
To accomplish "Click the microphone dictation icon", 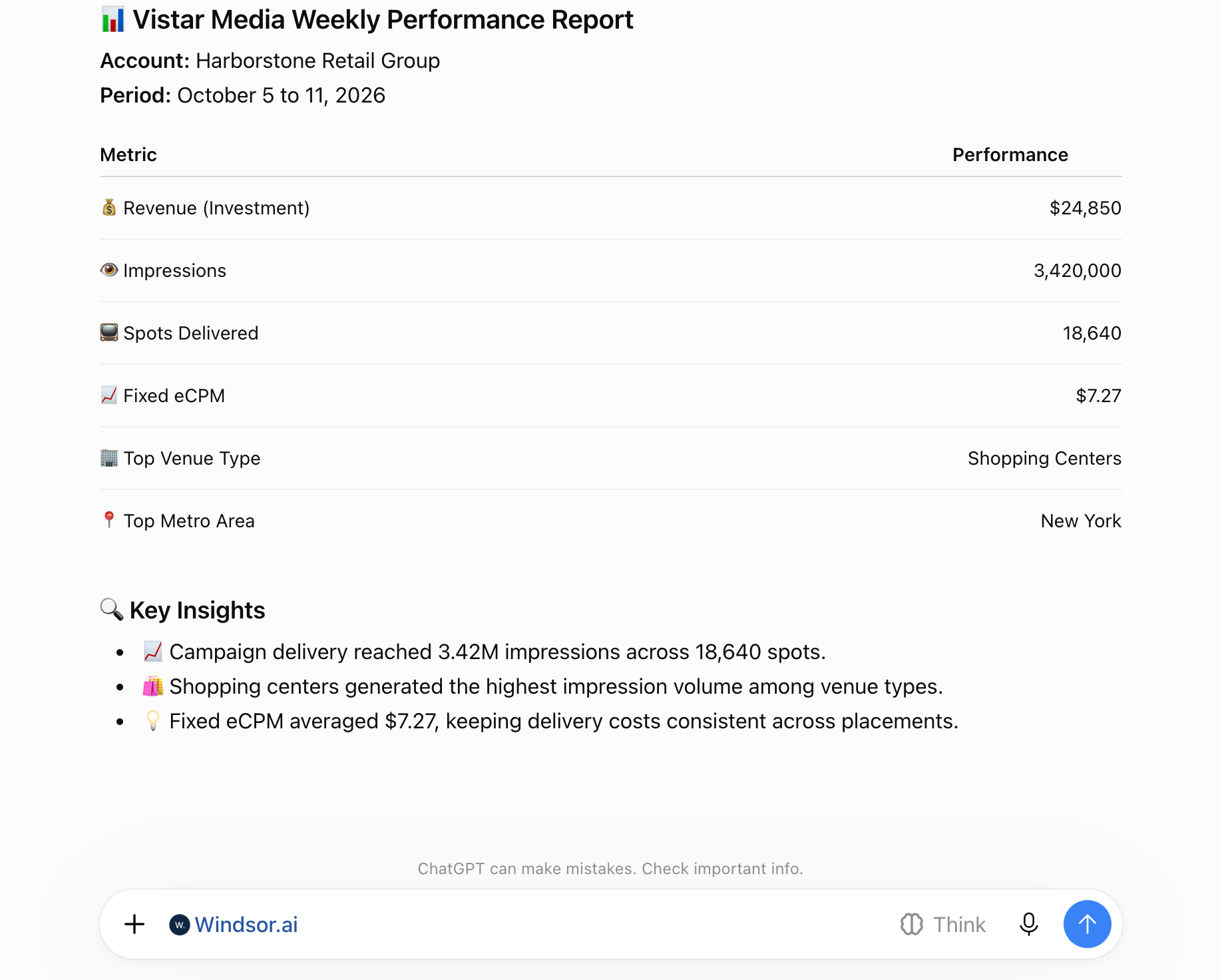I will 1028,924.
